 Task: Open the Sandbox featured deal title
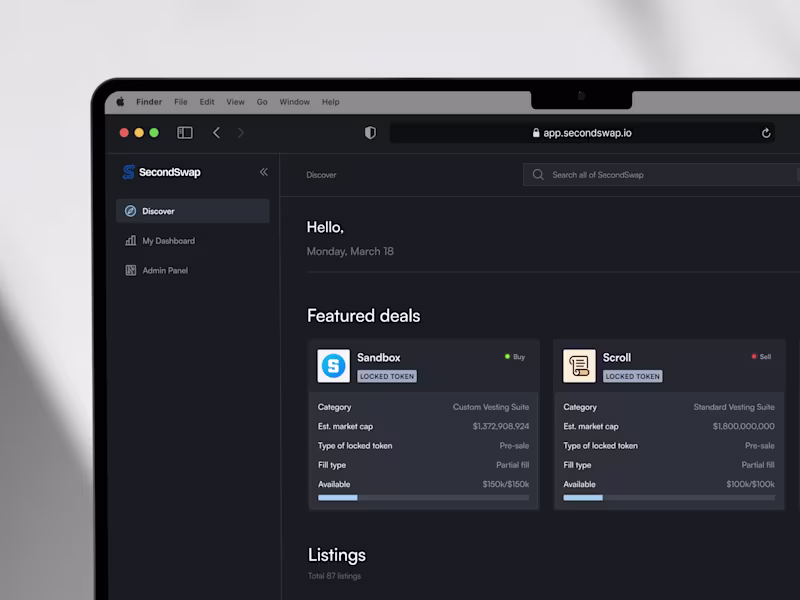tap(379, 358)
